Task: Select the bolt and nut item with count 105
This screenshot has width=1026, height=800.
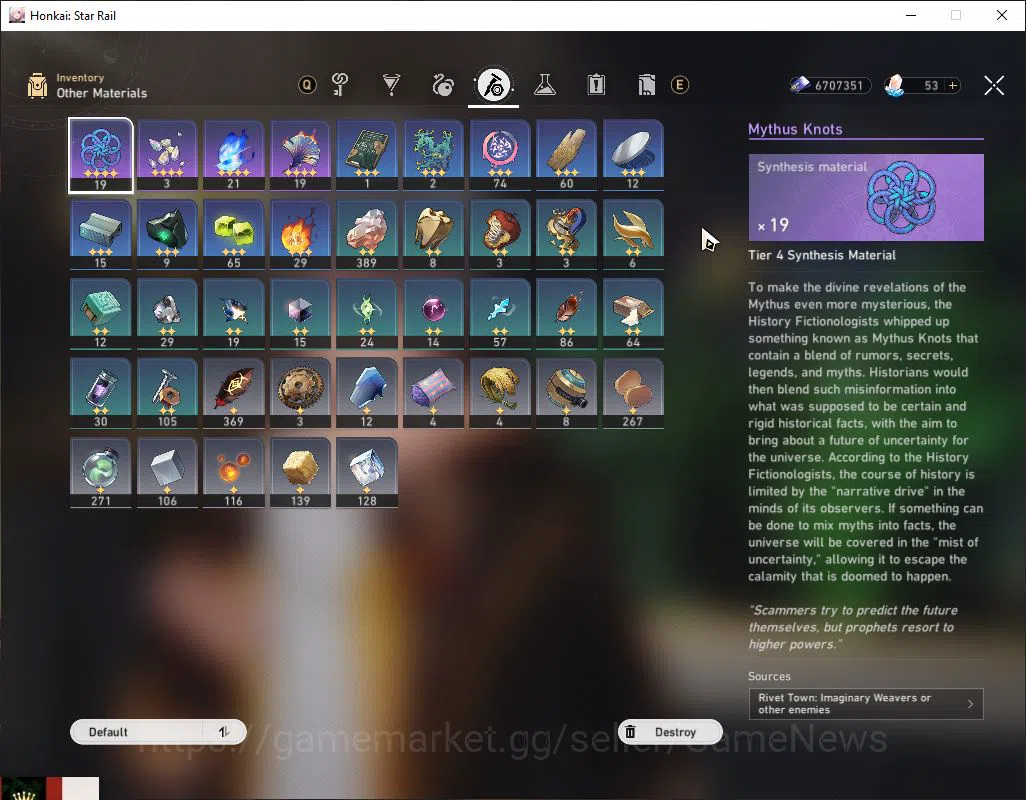Action: [x=167, y=393]
